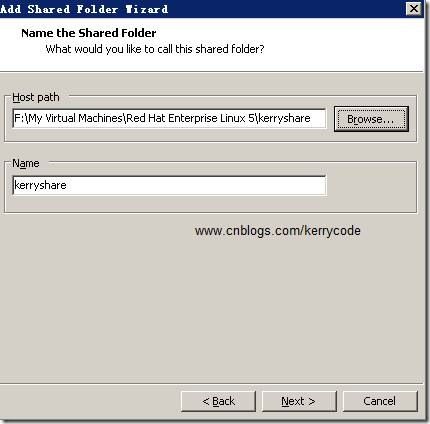Close the wizard using the X button

[x=414, y=8]
